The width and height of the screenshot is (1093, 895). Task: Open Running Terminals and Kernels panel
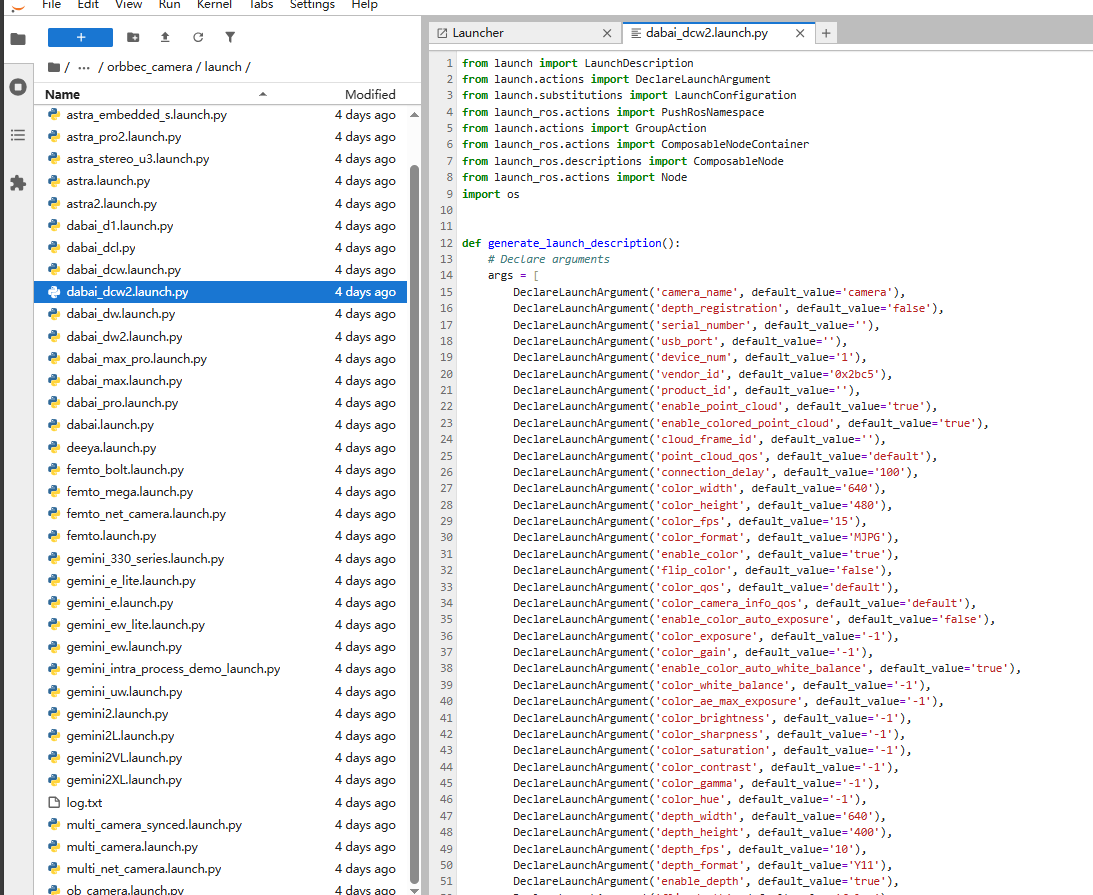(18, 87)
